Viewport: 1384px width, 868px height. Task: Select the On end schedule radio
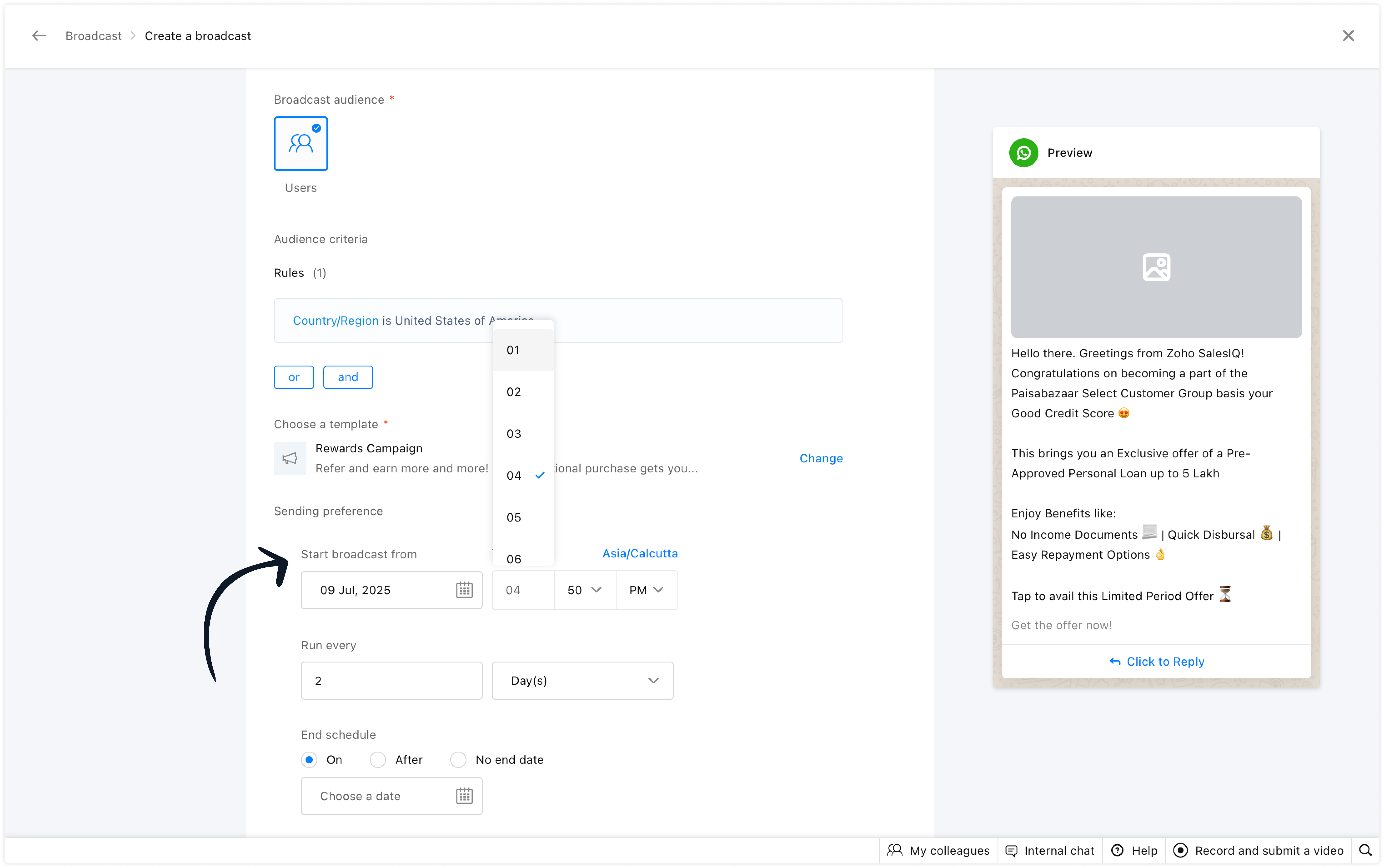309,760
